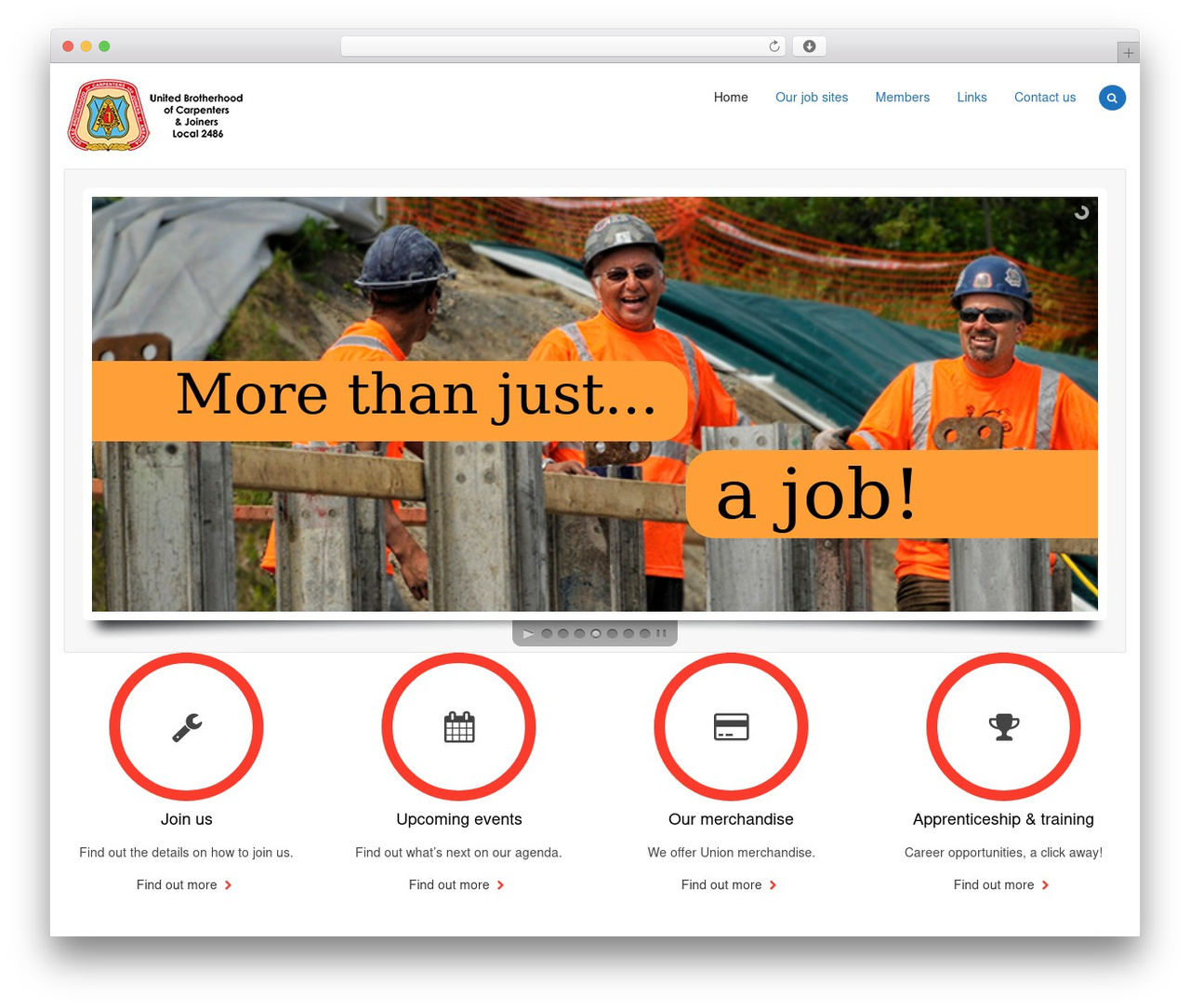Open a new browser tab with plus button
This screenshot has width=1190, height=1008.
(x=1128, y=53)
